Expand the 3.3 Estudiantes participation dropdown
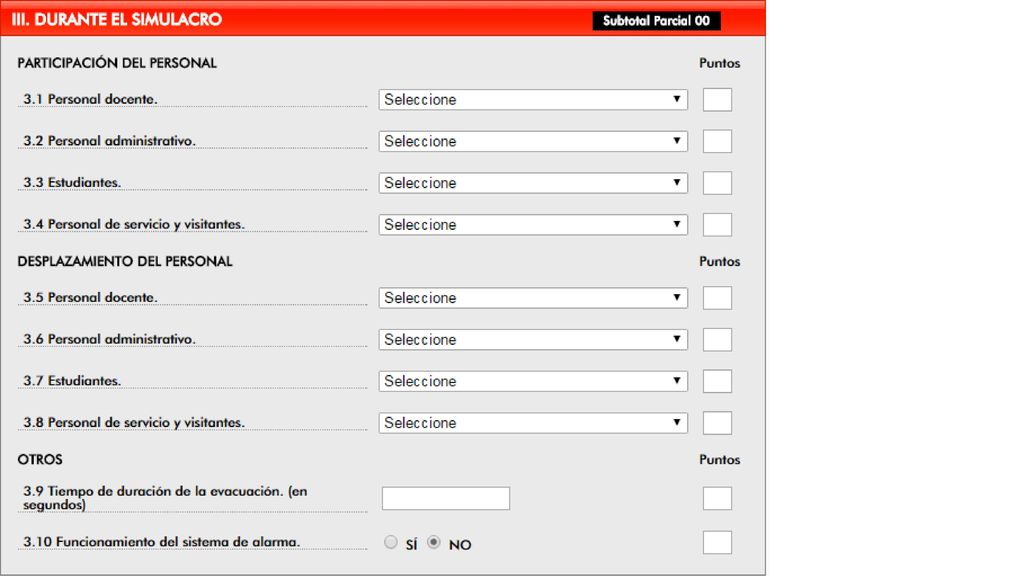Screen dimensions: 1024x576 click(x=533, y=183)
